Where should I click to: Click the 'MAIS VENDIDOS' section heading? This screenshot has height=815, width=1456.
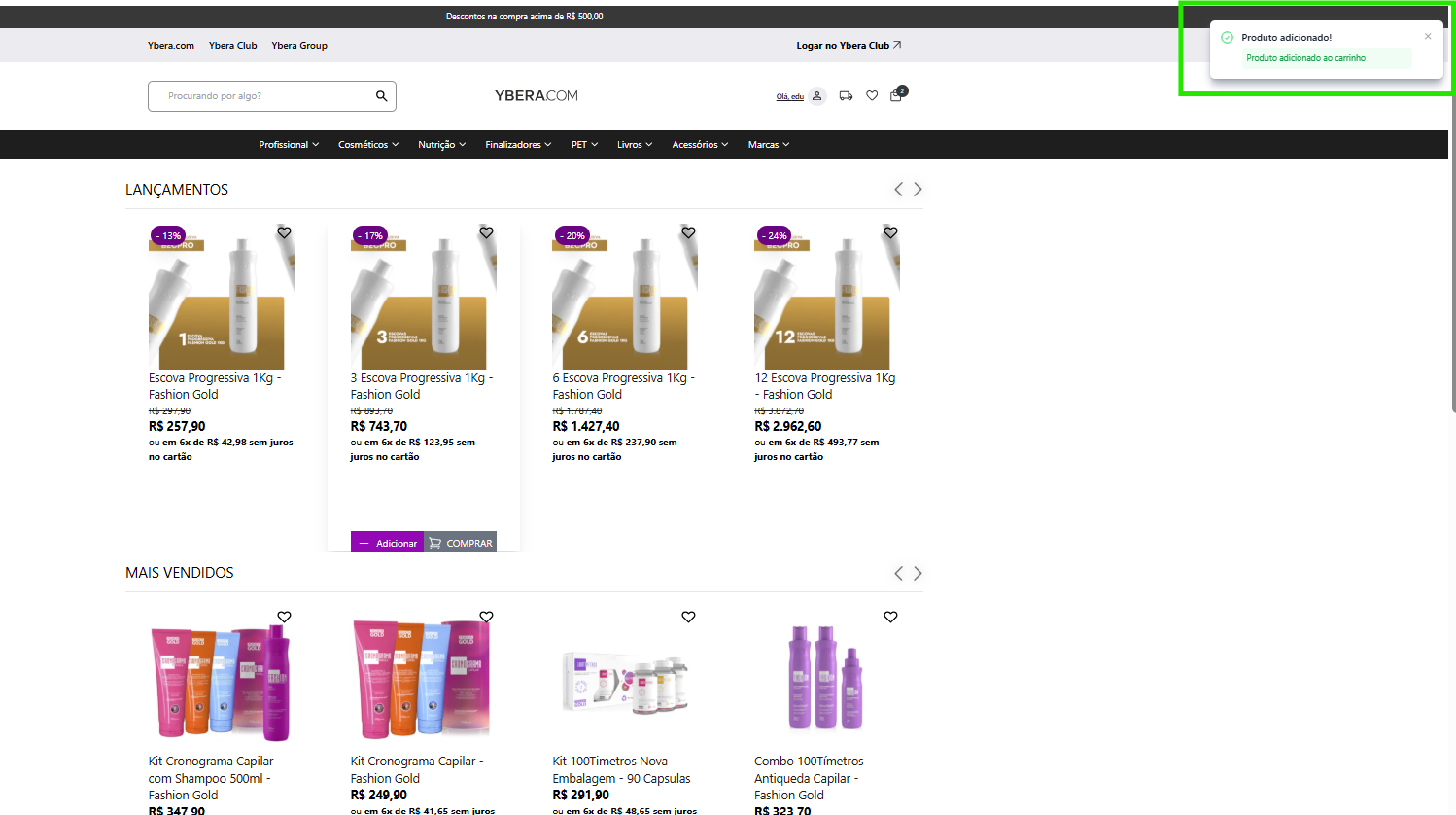(180, 573)
